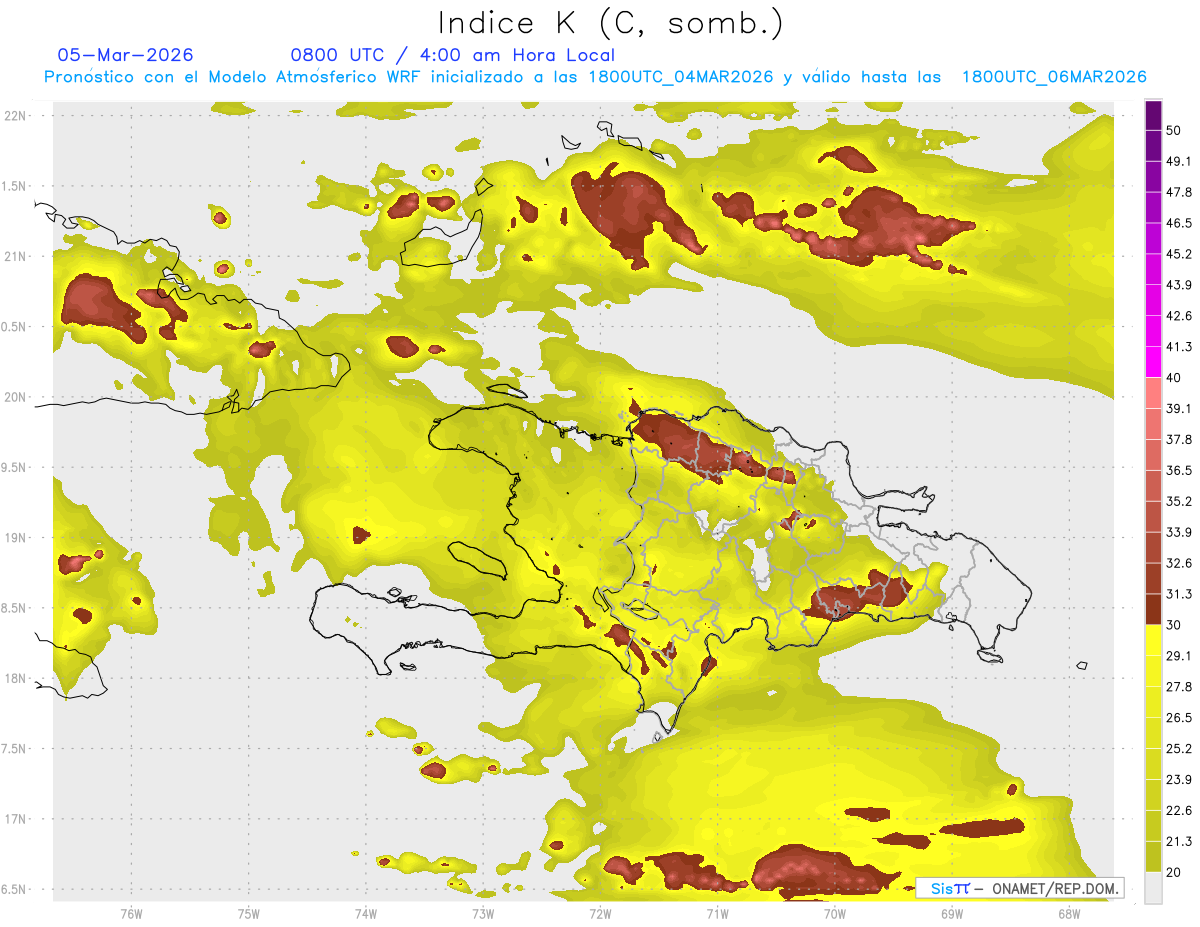The width and height of the screenshot is (1200, 927).
Task: Click the longitude axis label "72W"
Action: click(600, 914)
